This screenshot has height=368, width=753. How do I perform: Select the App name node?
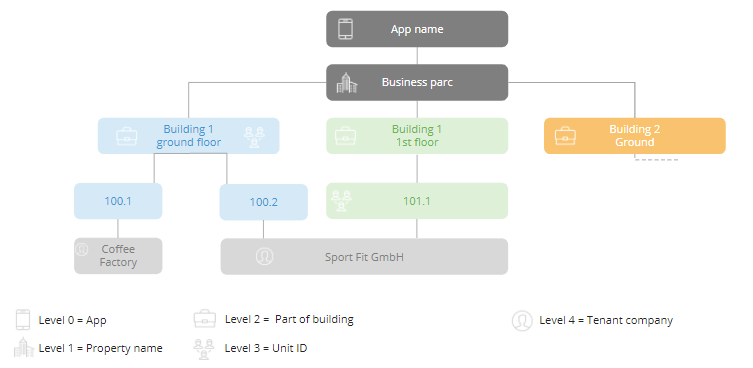(417, 29)
